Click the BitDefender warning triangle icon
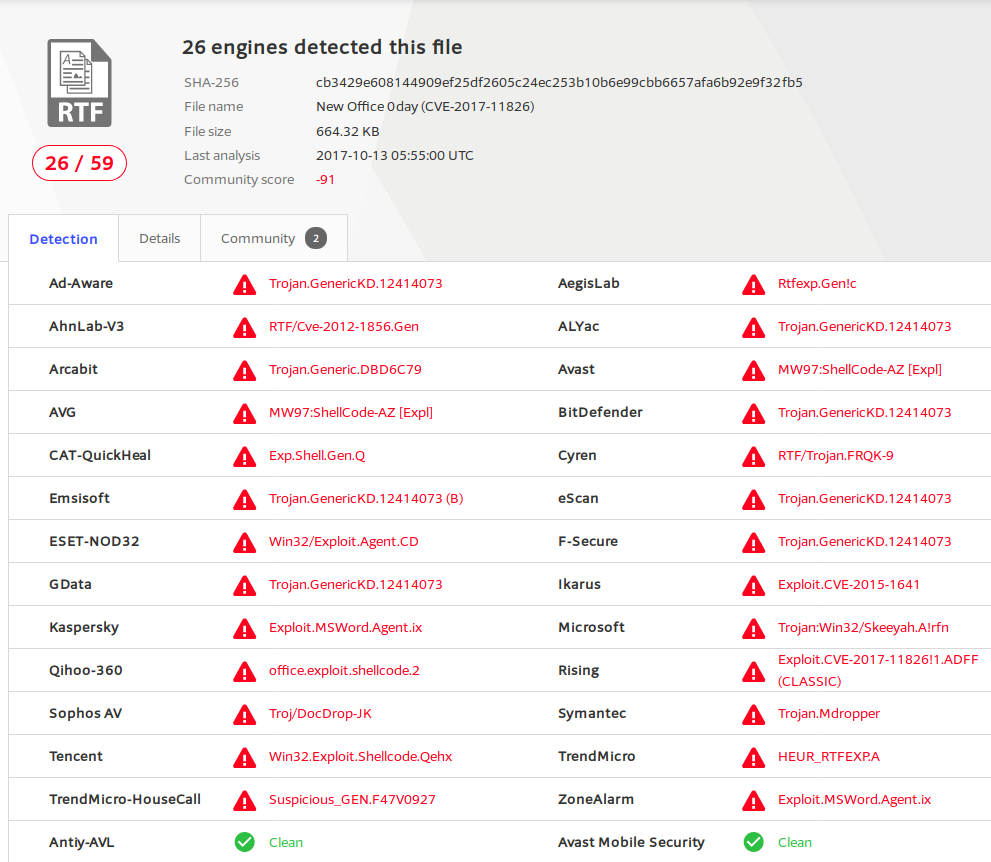Viewport: 991px width, 862px height. (753, 413)
